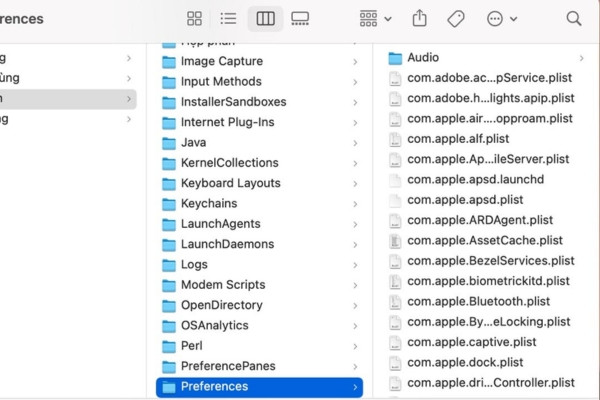Image resolution: width=600 pixels, height=400 pixels.
Task: Open the More actions ellipsis menu
Action: (502, 18)
